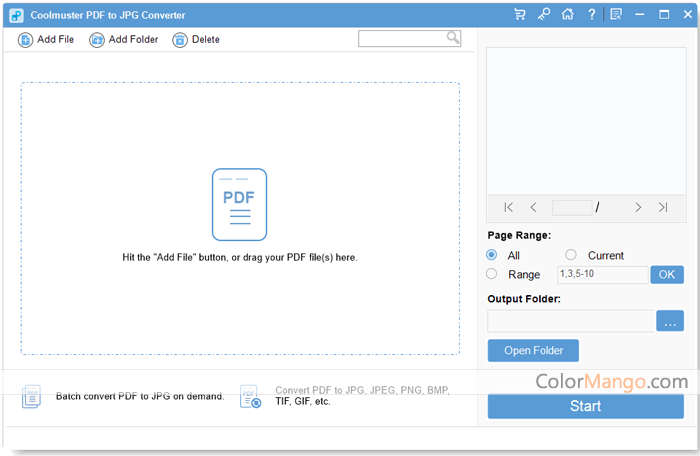Click the preview thumbnail area
This screenshot has height=456, width=700.
click(x=586, y=121)
